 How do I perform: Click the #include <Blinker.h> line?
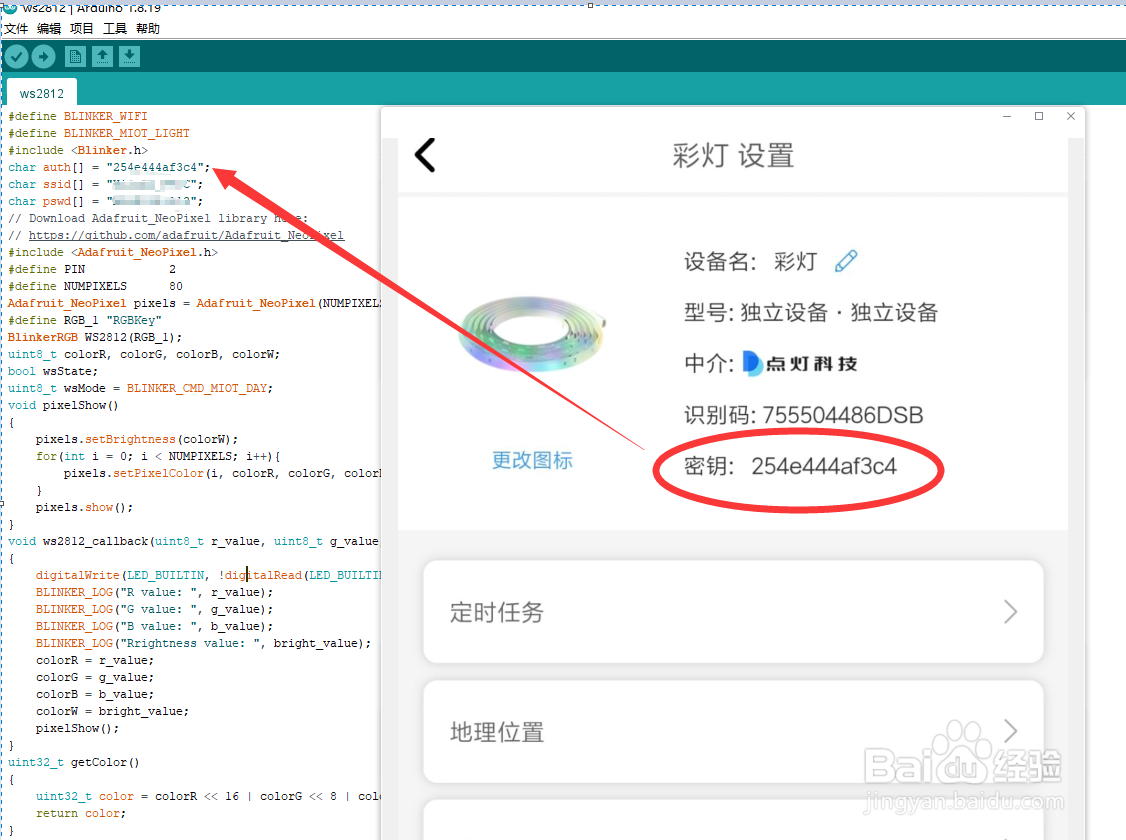pos(78,150)
